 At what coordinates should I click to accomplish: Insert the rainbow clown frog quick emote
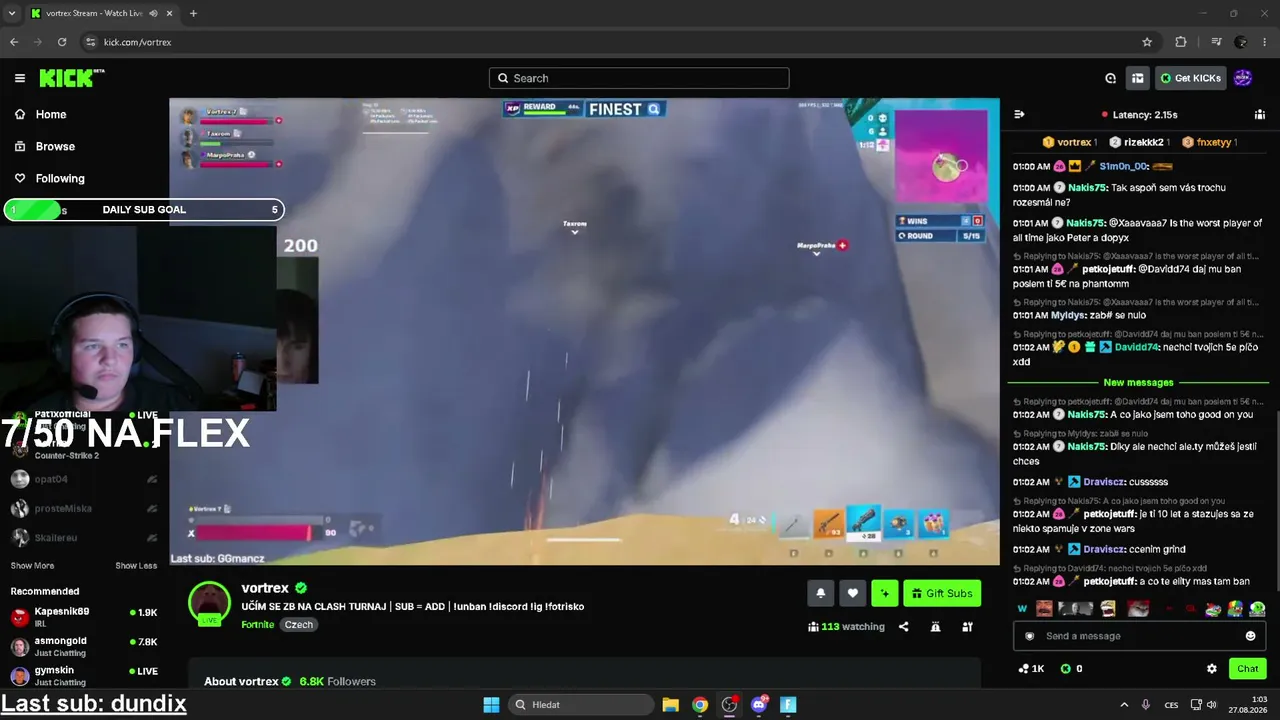click(1236, 608)
